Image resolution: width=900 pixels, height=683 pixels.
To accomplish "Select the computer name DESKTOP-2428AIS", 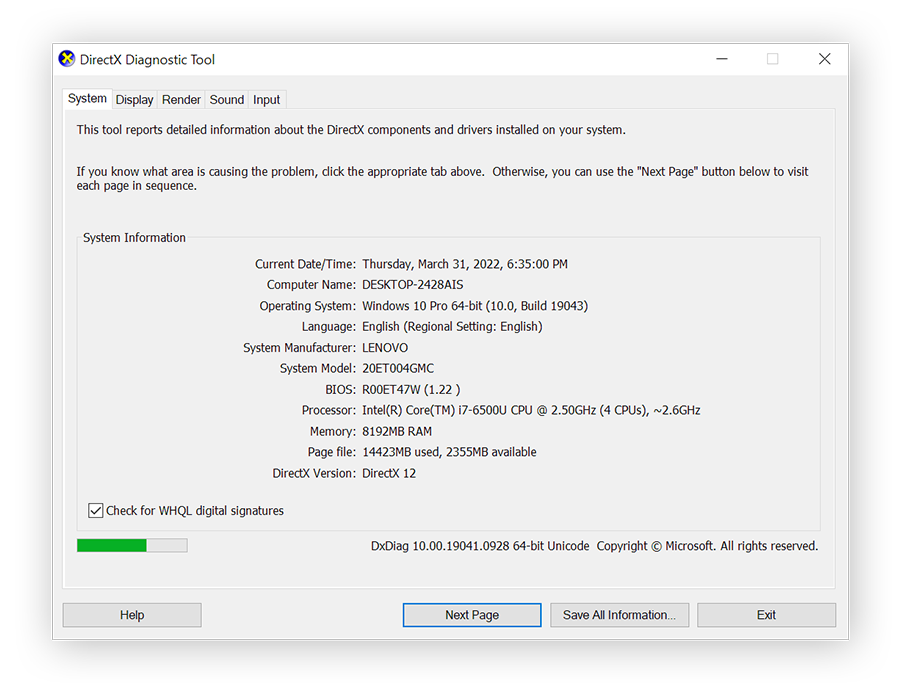I will click(415, 285).
